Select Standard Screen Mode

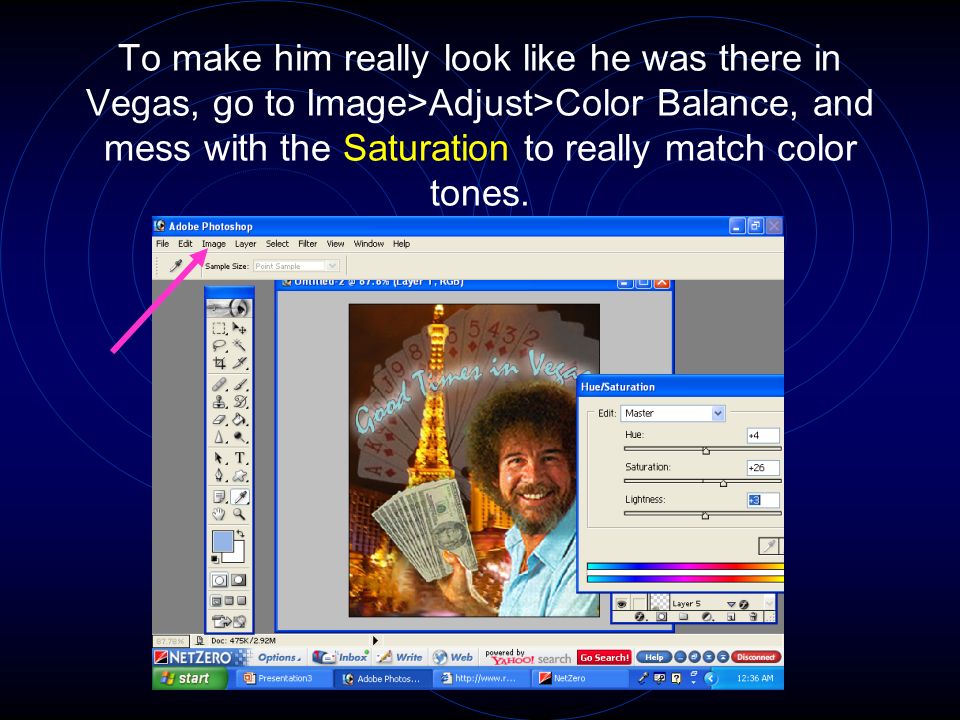point(216,601)
